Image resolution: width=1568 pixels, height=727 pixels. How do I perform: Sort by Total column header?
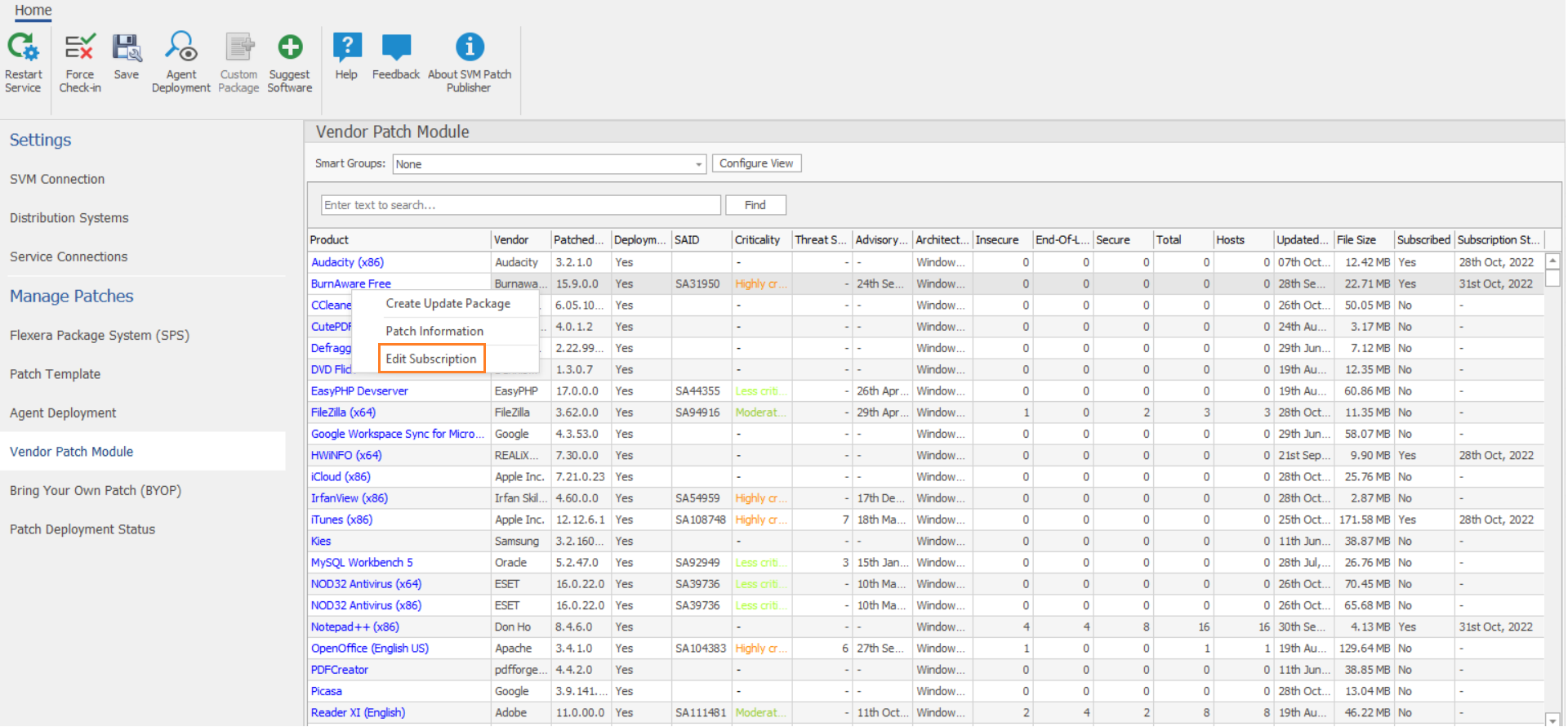[x=1183, y=240]
